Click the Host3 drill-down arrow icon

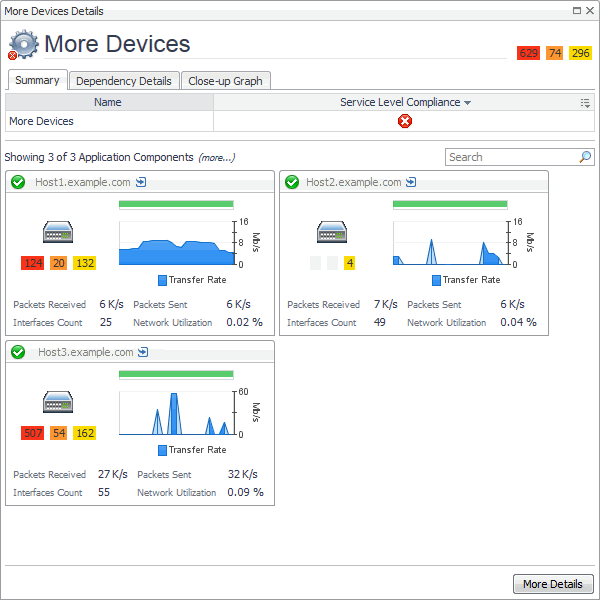click(x=143, y=352)
